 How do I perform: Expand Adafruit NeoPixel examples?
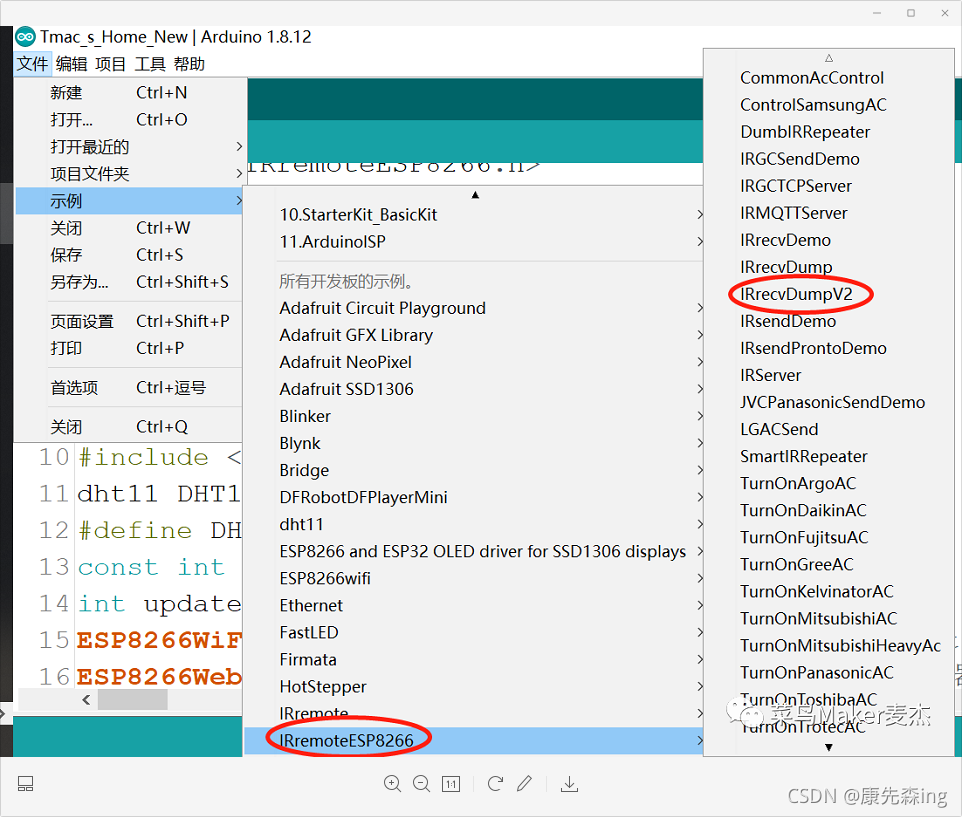click(x=474, y=362)
